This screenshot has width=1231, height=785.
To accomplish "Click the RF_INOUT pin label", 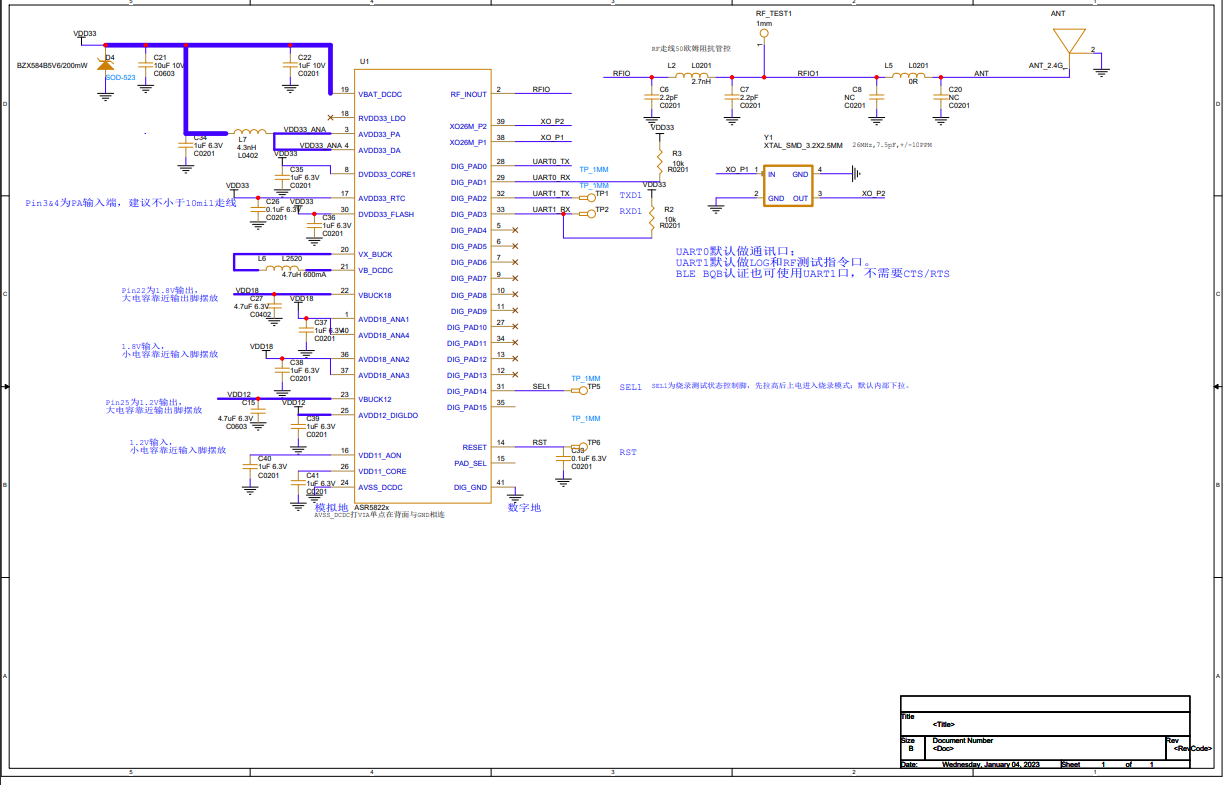I will coord(468,94).
